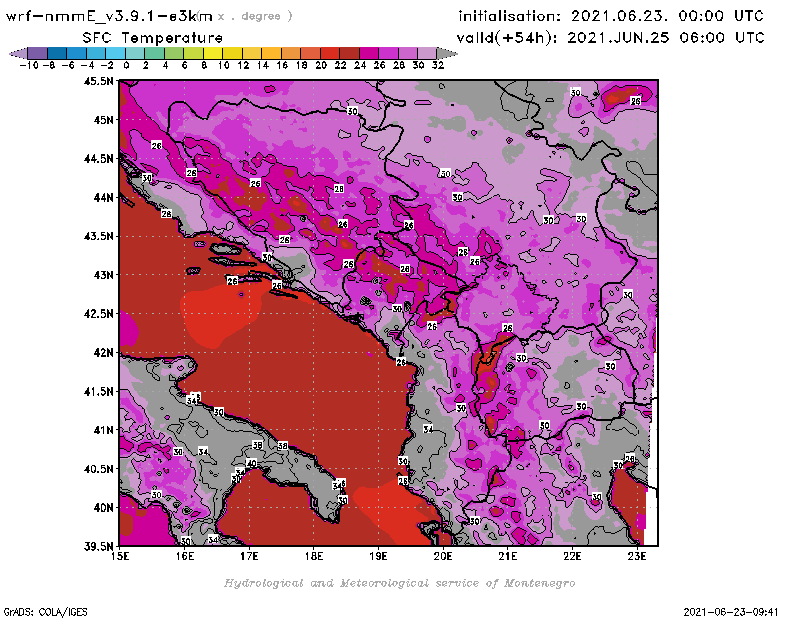The height and width of the screenshot is (618, 800).
Task: Click the '19E' longitude axis label
Action: [379, 556]
